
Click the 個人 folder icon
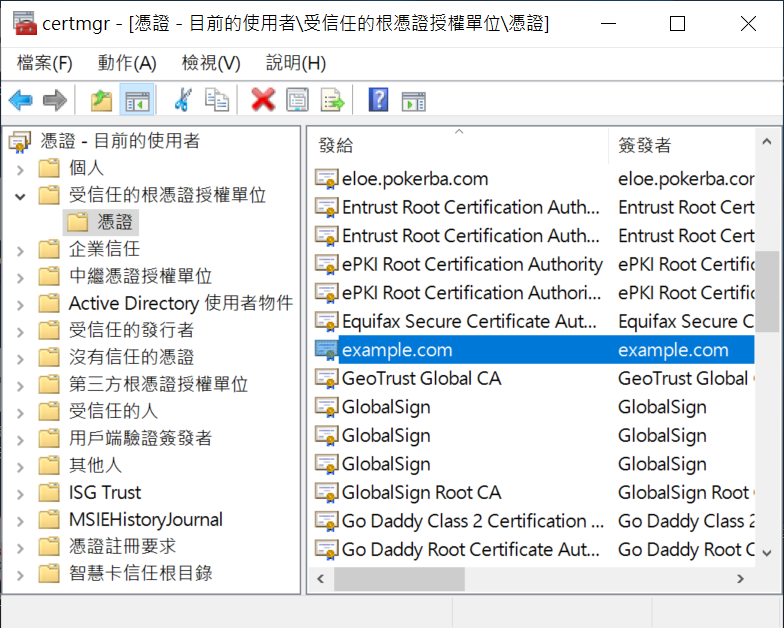coord(49,168)
